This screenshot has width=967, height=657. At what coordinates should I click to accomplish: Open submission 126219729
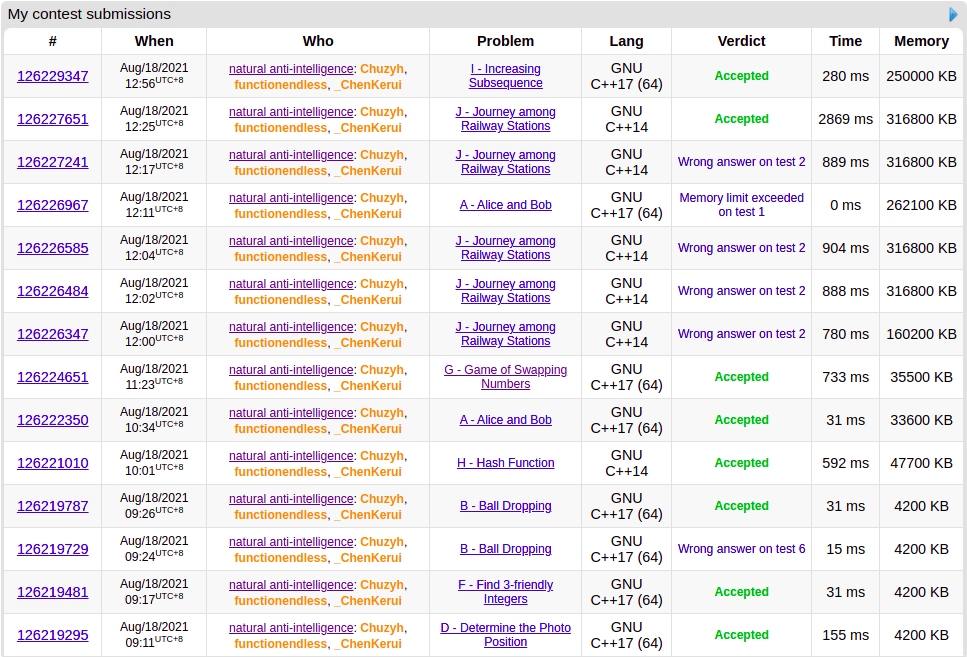pos(53,549)
